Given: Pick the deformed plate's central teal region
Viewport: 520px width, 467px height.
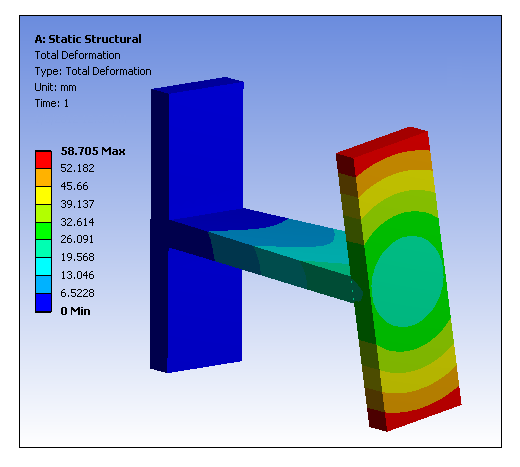Looking at the screenshot, I should click(407, 282).
